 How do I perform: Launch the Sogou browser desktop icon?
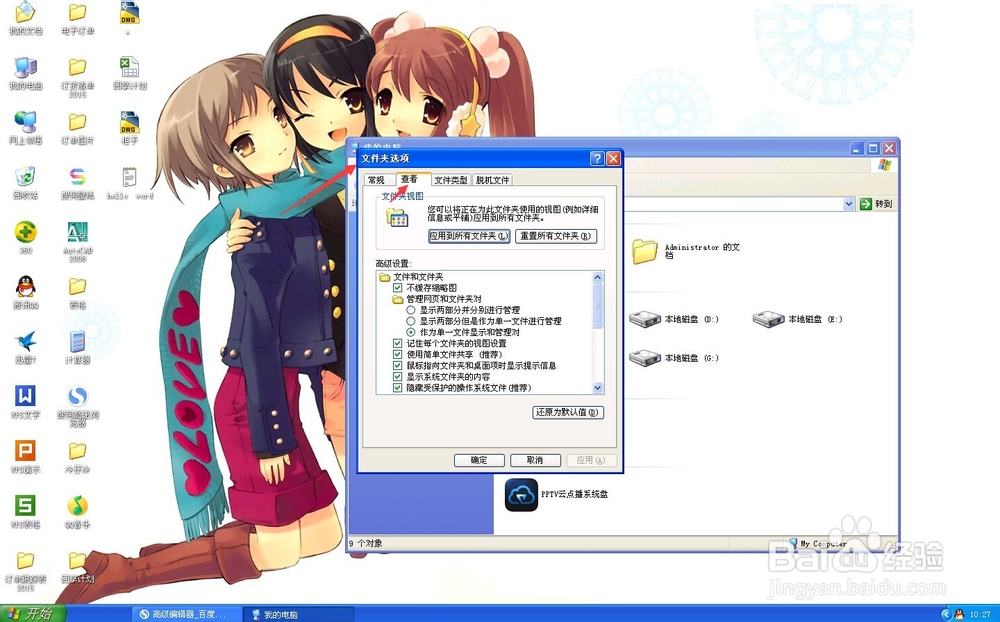78,406
